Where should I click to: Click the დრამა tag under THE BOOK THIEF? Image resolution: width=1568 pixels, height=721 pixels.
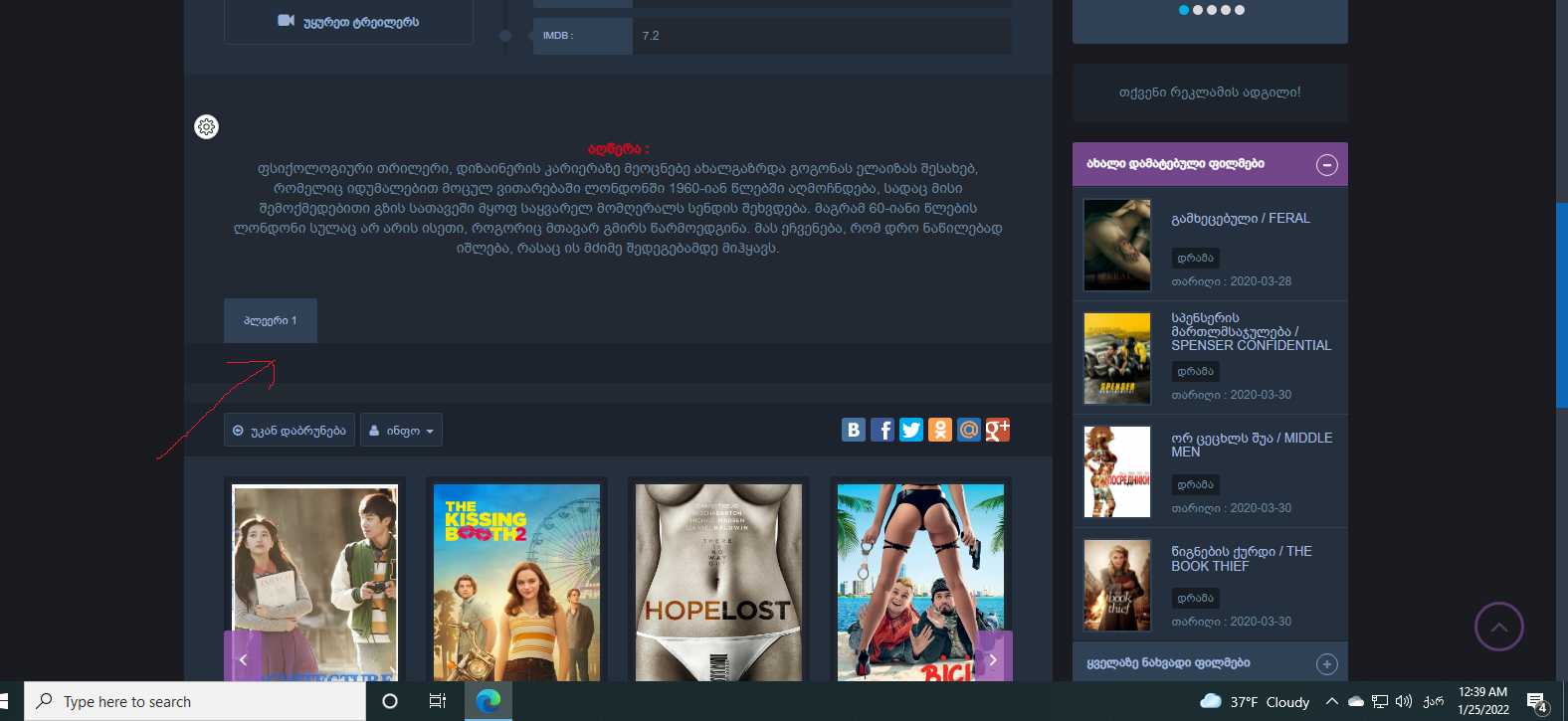(1196, 598)
